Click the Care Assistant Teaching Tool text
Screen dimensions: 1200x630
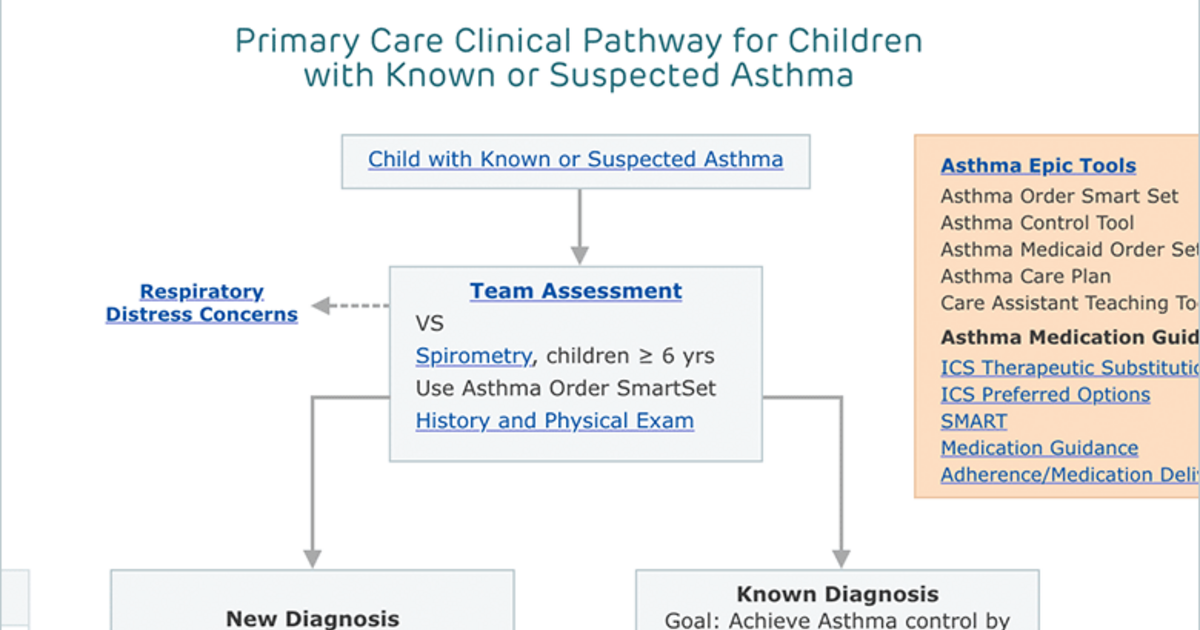[1070, 303]
